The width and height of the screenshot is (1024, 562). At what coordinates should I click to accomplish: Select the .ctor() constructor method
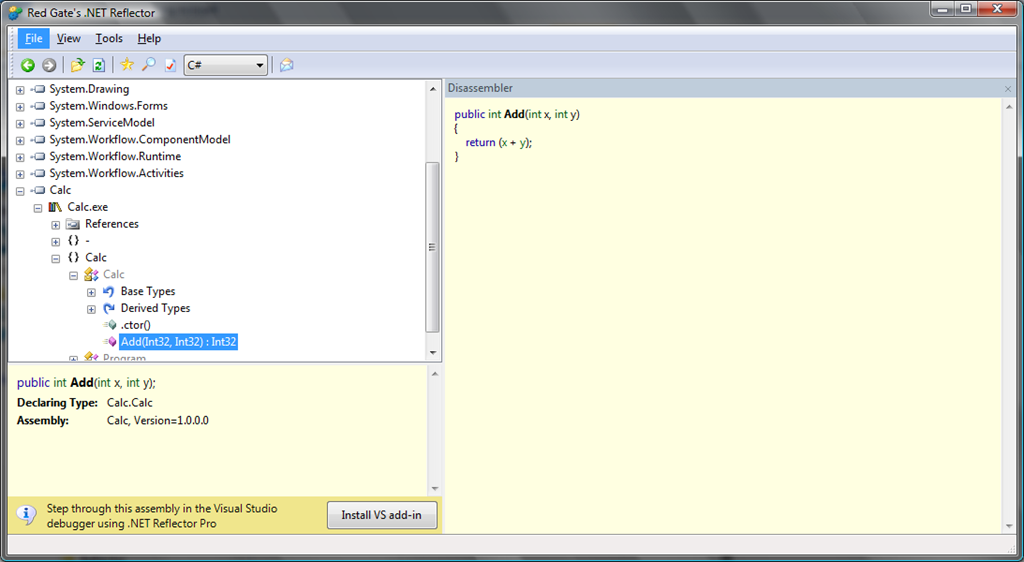[136, 325]
